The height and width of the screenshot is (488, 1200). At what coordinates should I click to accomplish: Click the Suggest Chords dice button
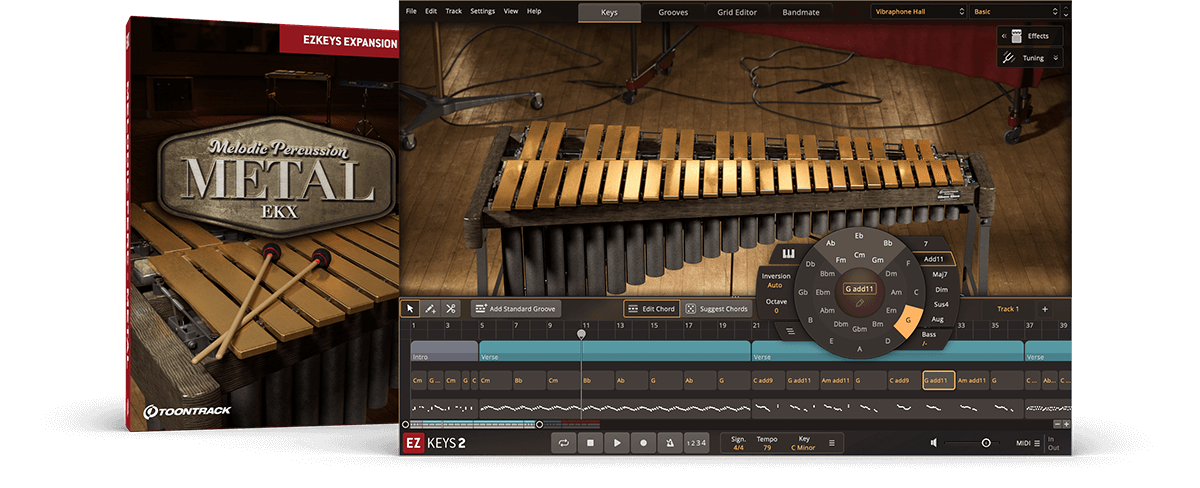717,309
